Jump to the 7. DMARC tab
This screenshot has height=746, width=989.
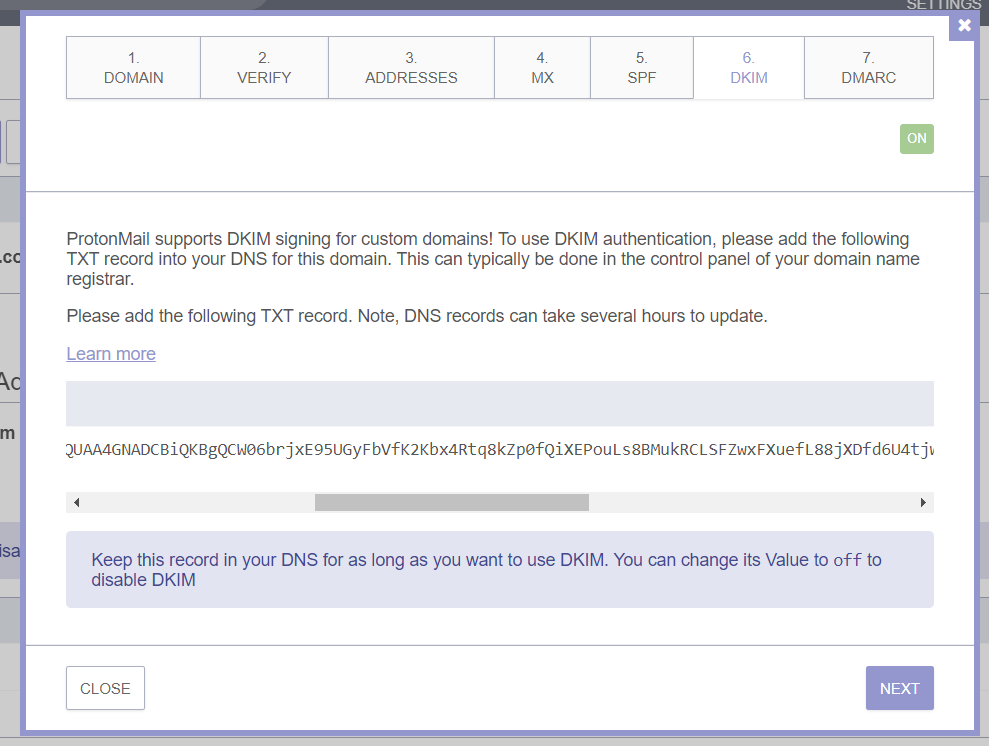pos(869,67)
